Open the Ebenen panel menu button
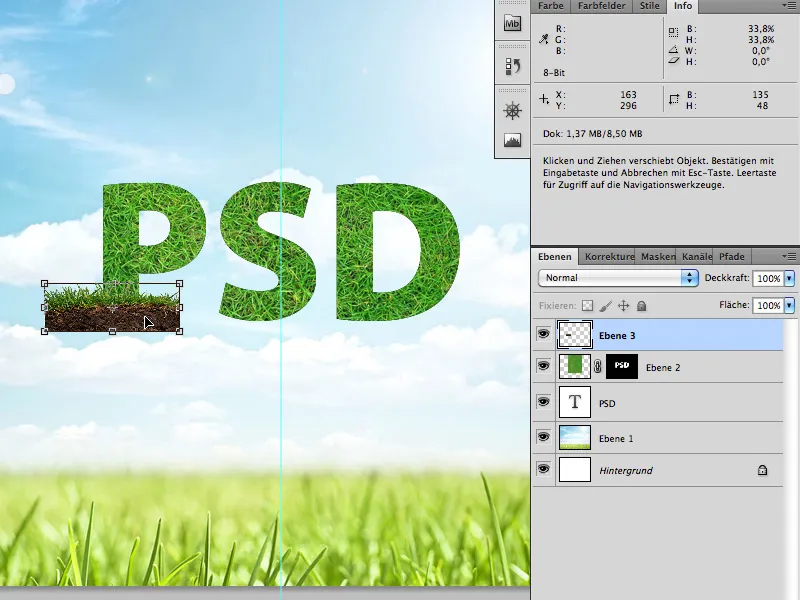800x600 pixels. (x=790, y=256)
